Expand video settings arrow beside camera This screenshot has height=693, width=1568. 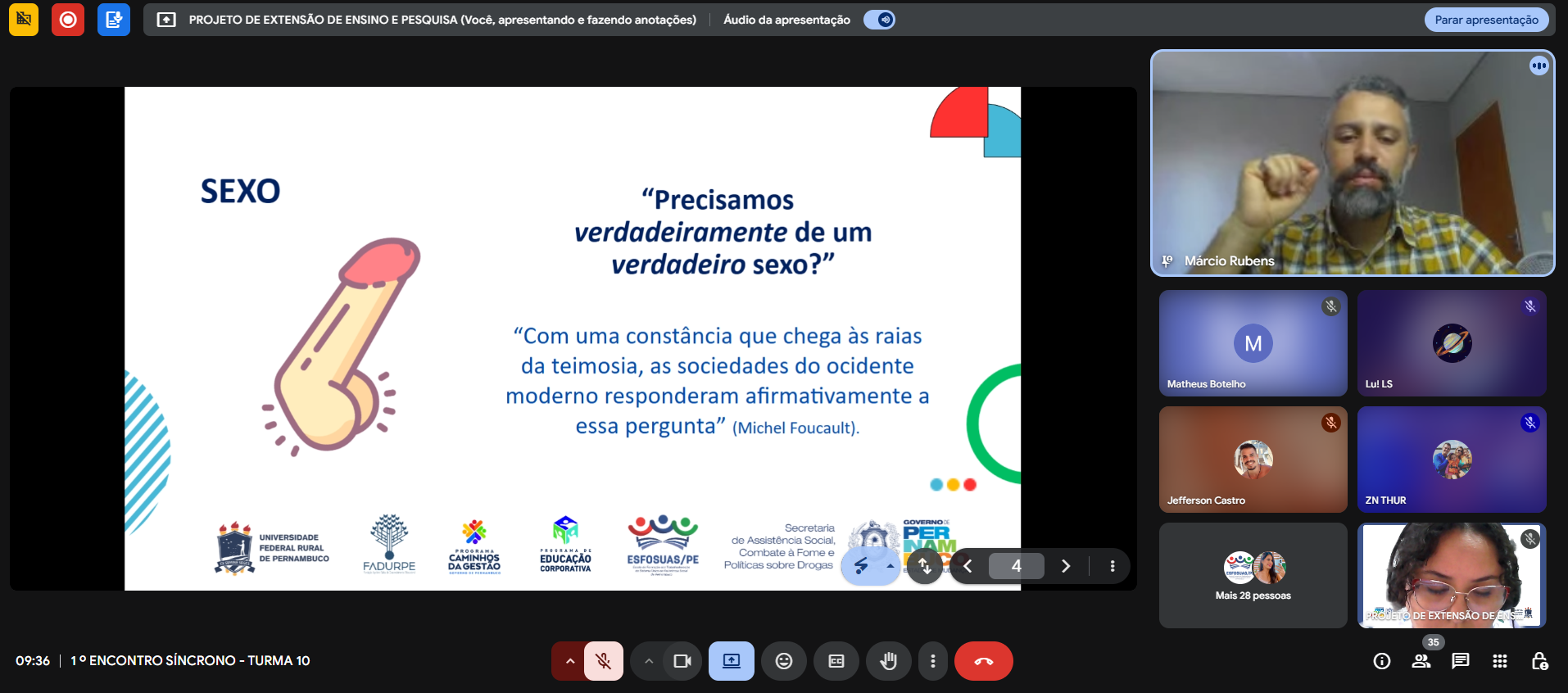coord(648,661)
